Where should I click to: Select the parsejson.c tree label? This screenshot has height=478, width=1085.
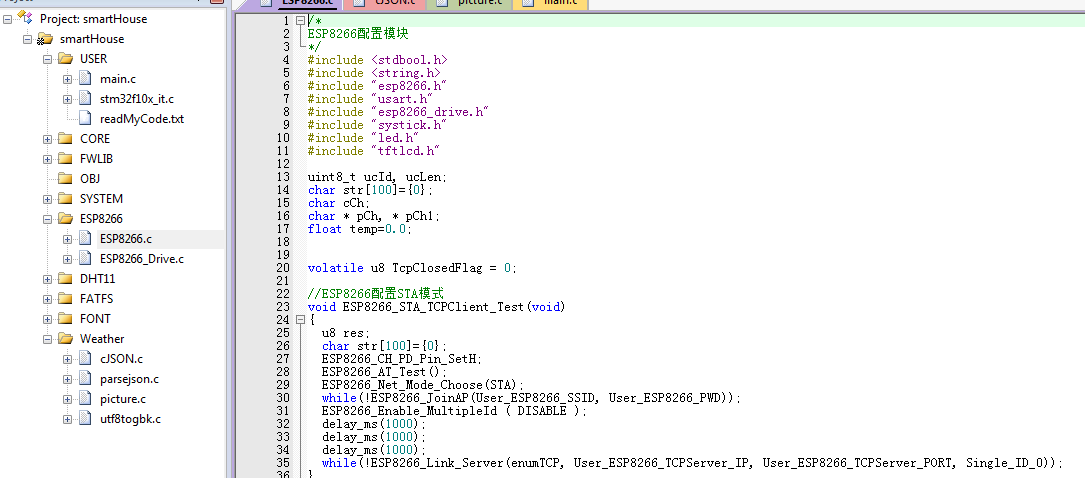coord(129,379)
